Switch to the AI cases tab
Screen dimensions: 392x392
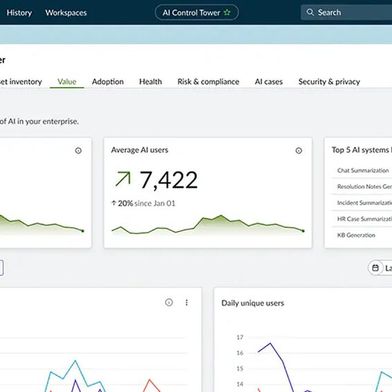pos(269,82)
